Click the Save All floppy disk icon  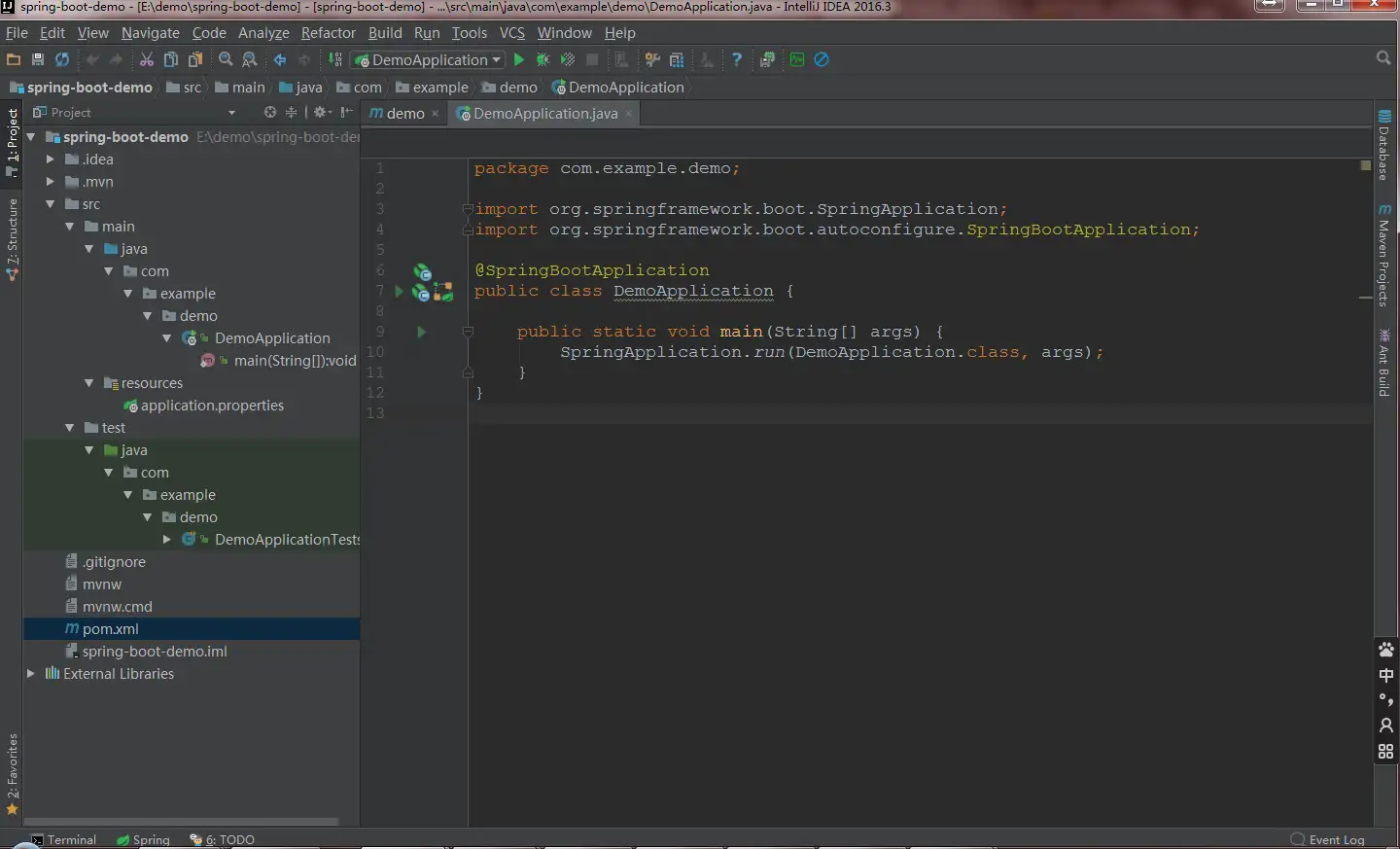point(38,60)
